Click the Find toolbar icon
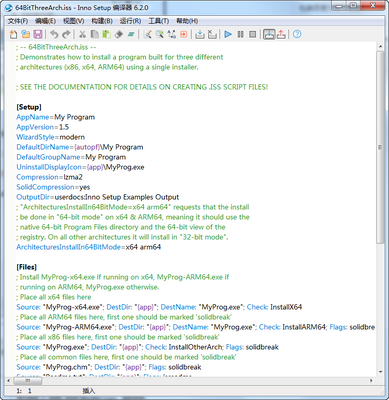389x400 pixels. [147, 34]
